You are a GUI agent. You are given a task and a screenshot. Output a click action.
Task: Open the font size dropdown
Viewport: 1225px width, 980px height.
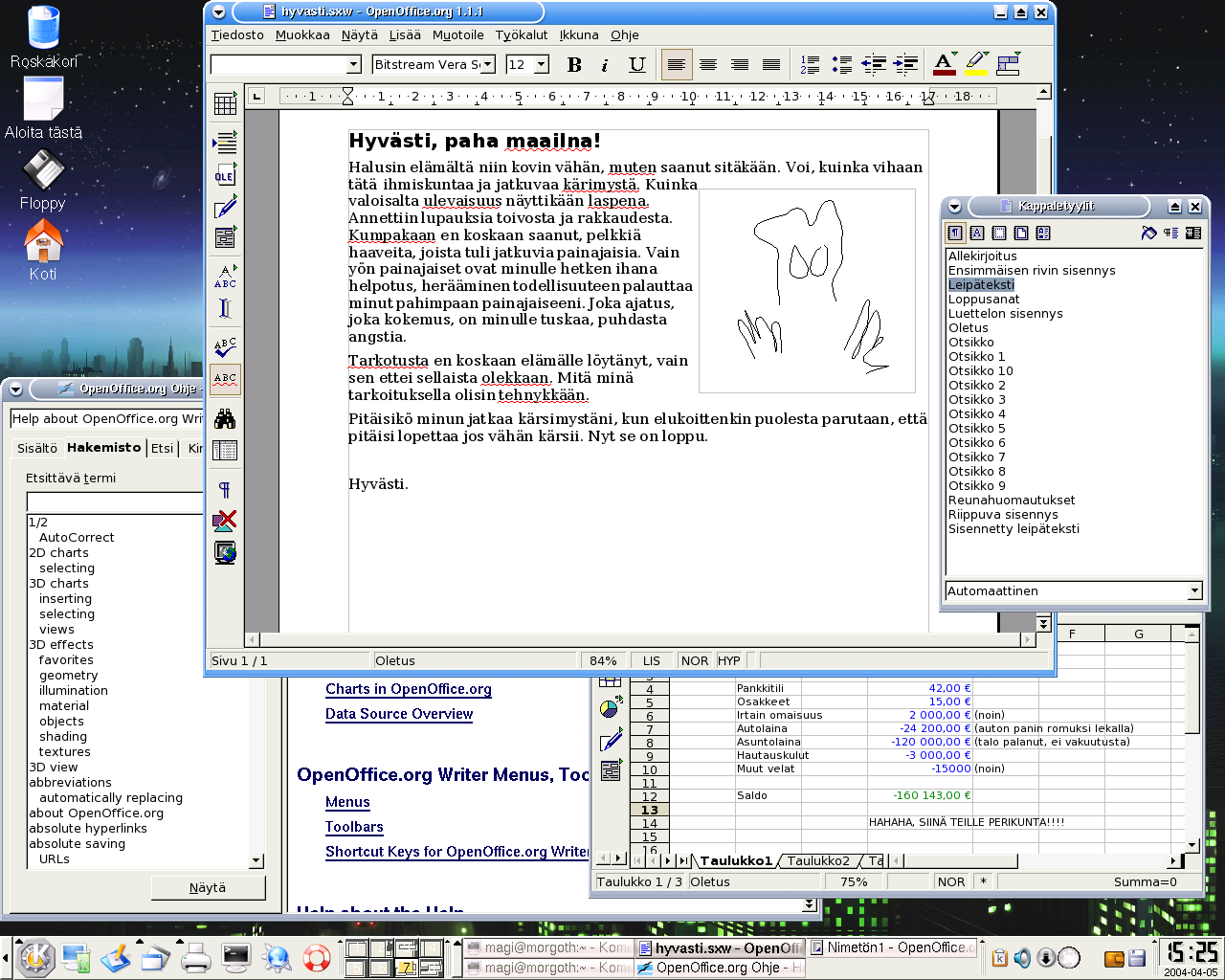tap(541, 64)
